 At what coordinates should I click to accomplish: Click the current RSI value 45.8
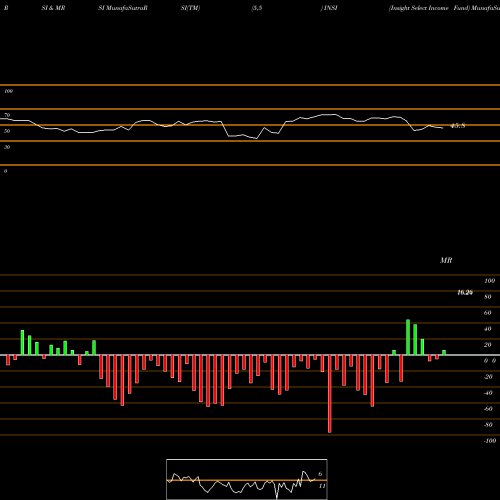pyautogui.click(x=458, y=126)
